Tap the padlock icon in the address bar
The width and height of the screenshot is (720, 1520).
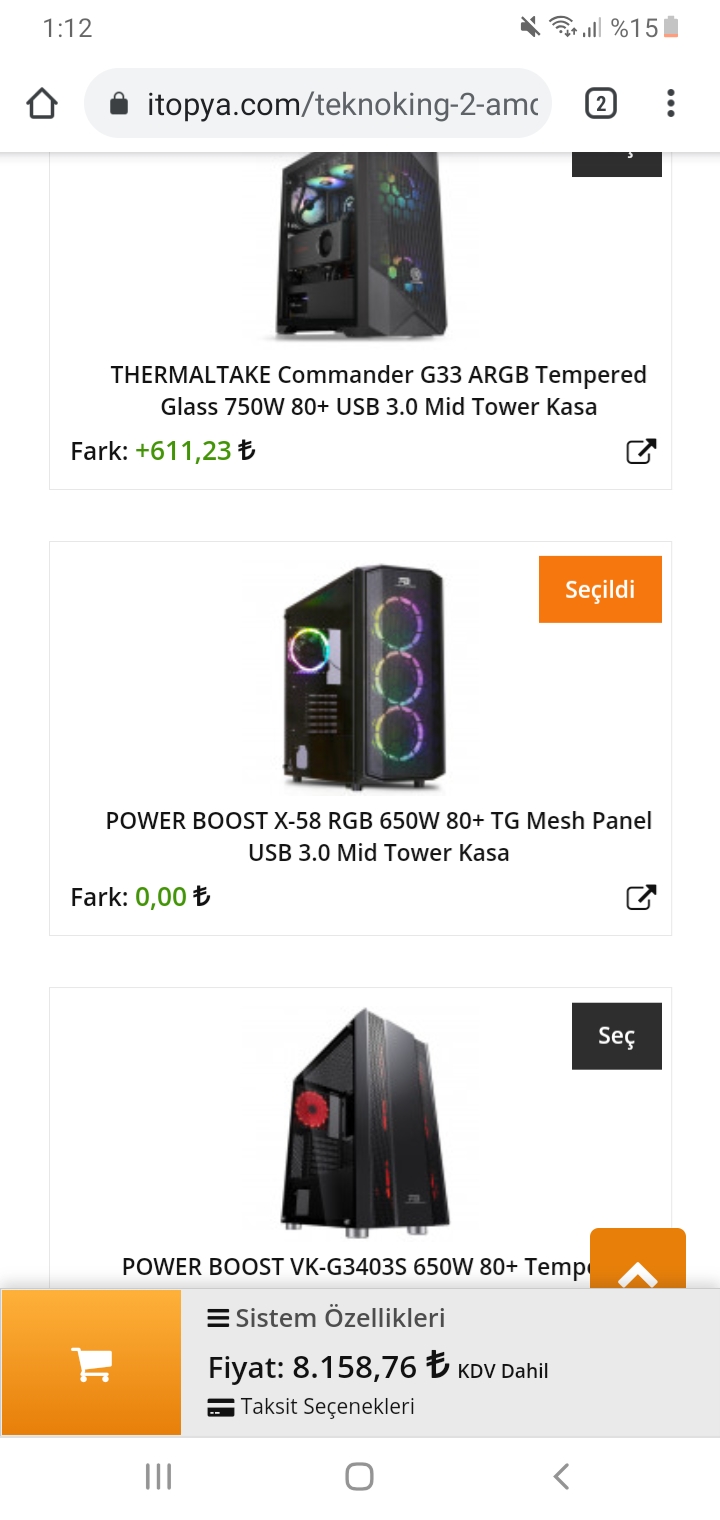[x=120, y=102]
